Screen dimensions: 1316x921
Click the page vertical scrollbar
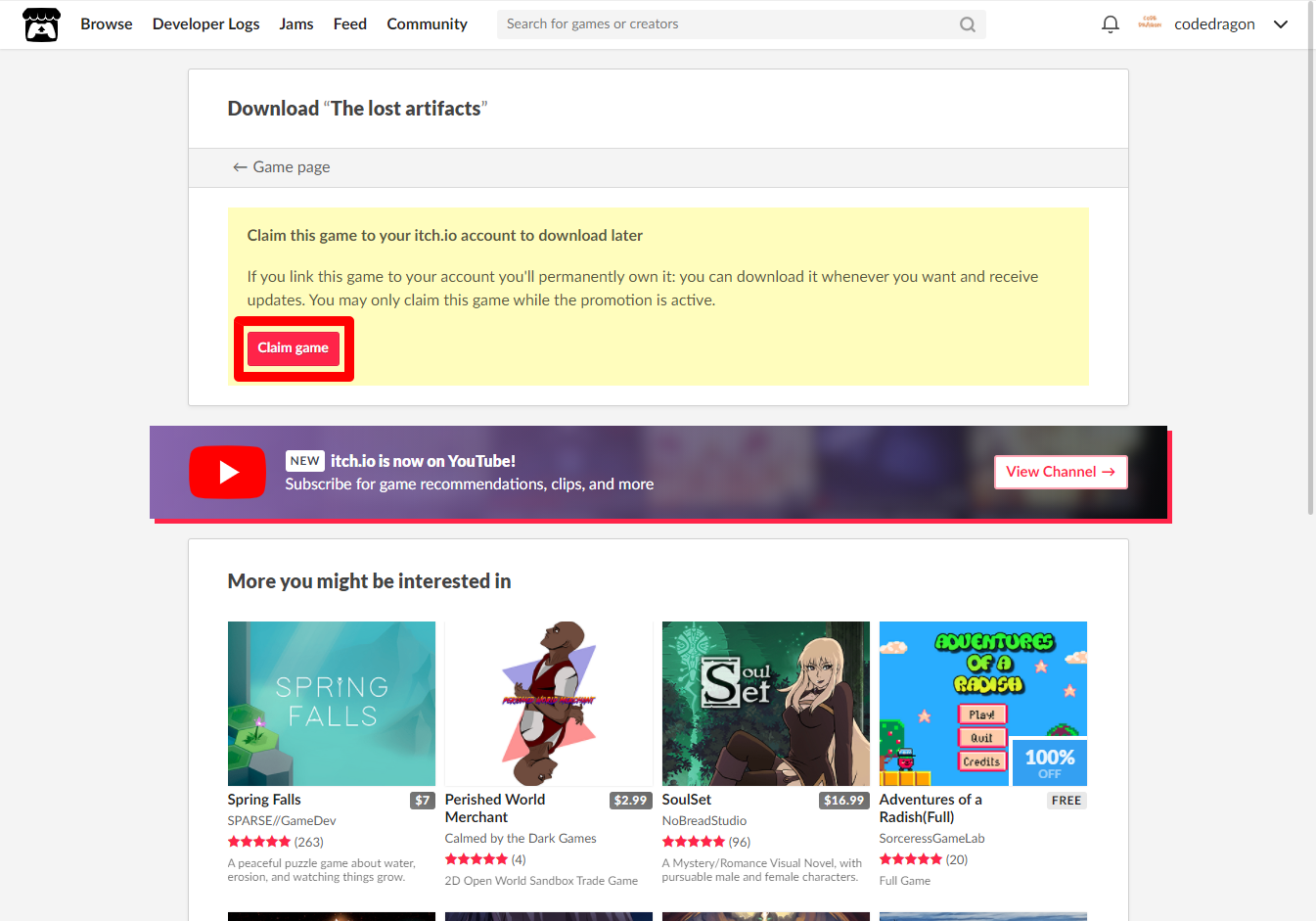(1311, 257)
